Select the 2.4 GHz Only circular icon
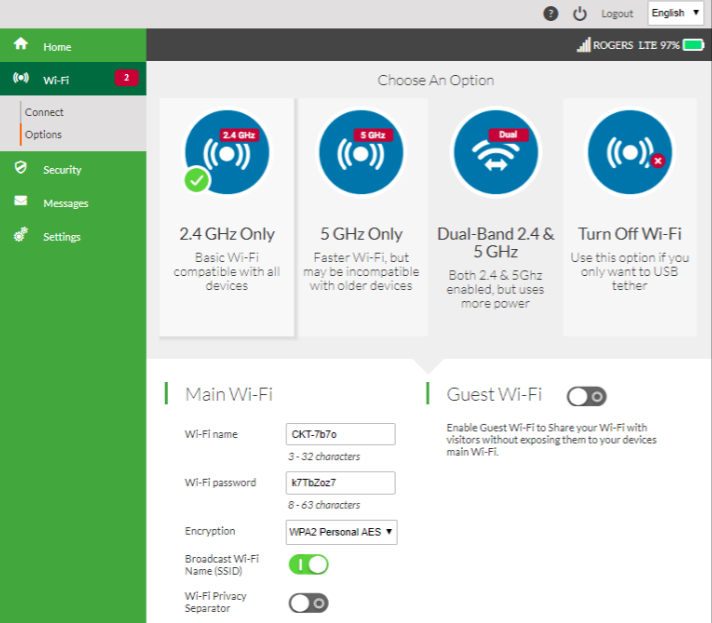This screenshot has height=623, width=712. [x=227, y=152]
